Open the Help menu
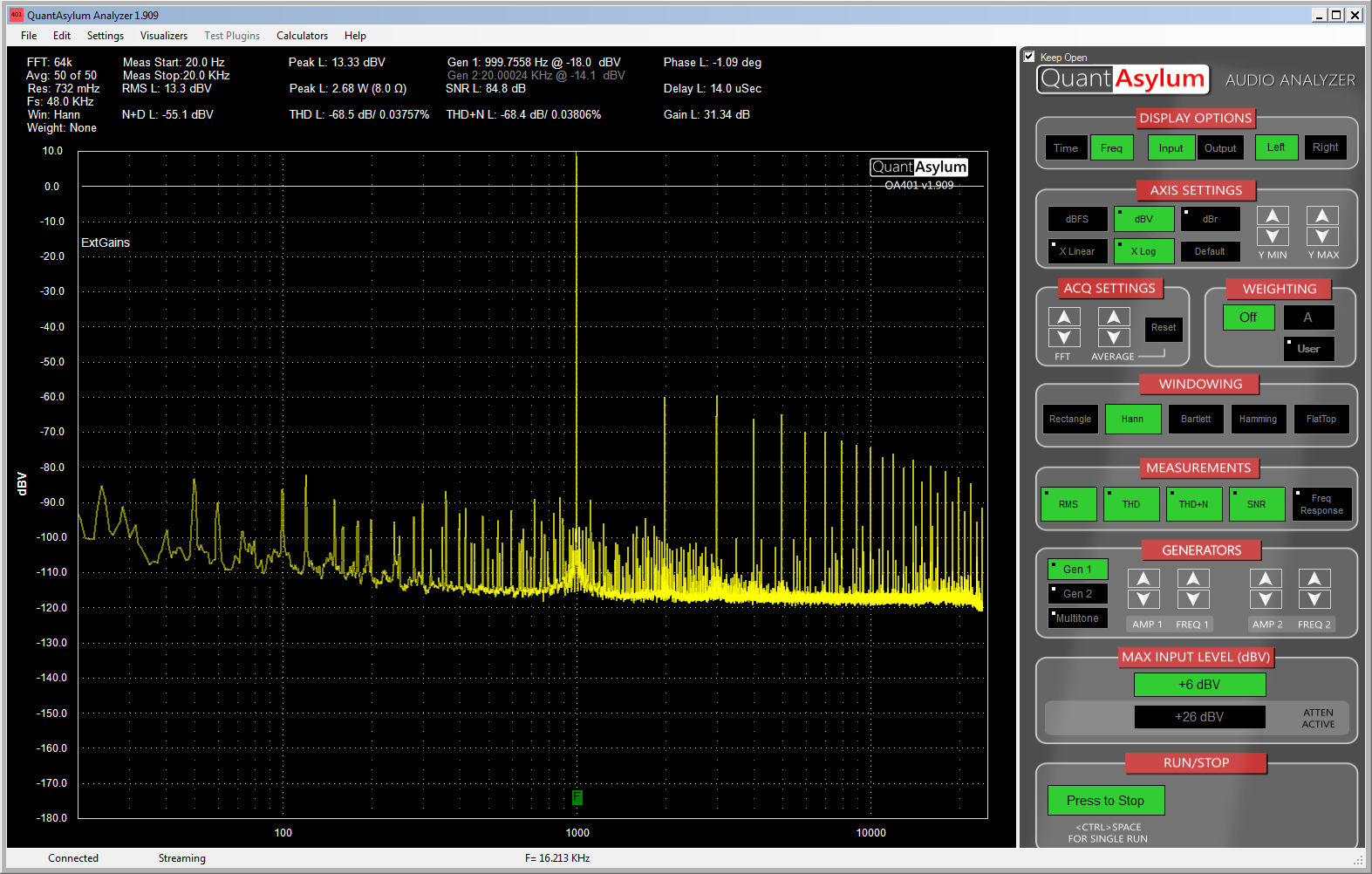The image size is (1372, 874). coord(355,36)
